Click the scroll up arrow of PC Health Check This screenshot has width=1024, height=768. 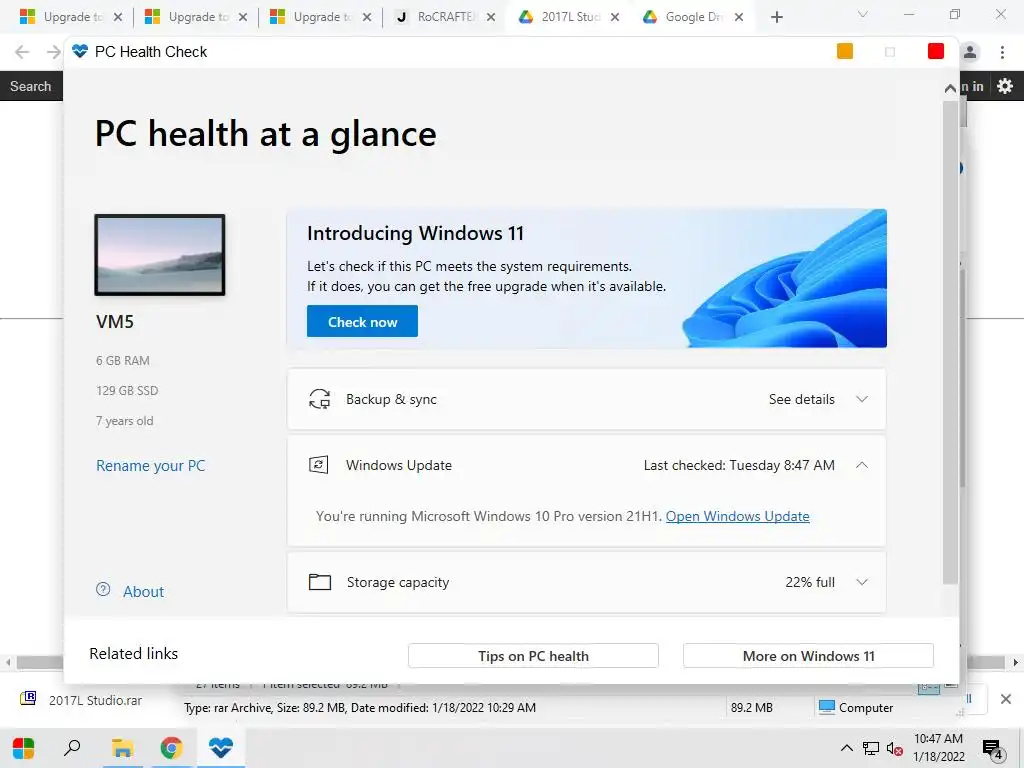coord(950,88)
